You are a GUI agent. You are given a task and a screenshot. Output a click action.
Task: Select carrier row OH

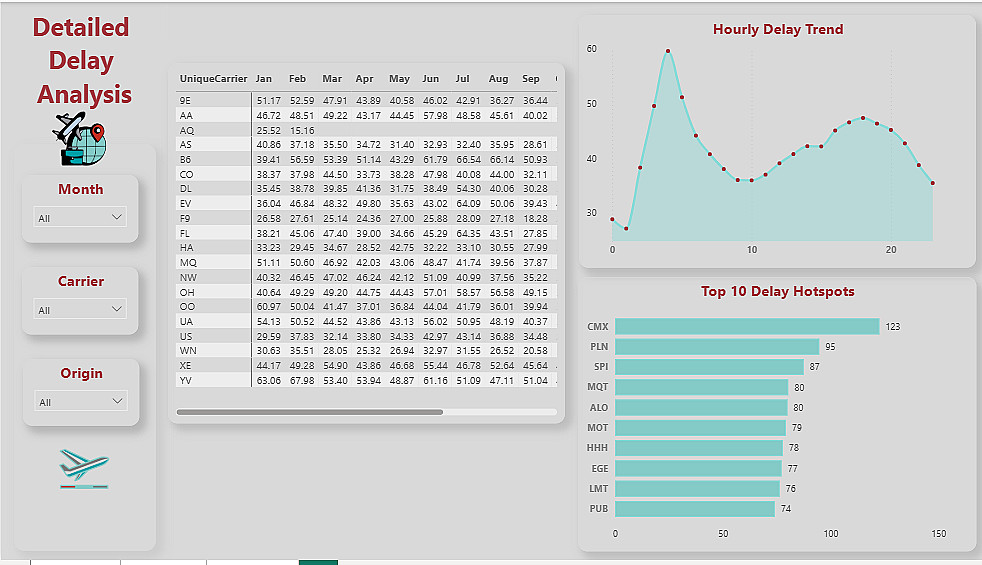[x=366, y=293]
